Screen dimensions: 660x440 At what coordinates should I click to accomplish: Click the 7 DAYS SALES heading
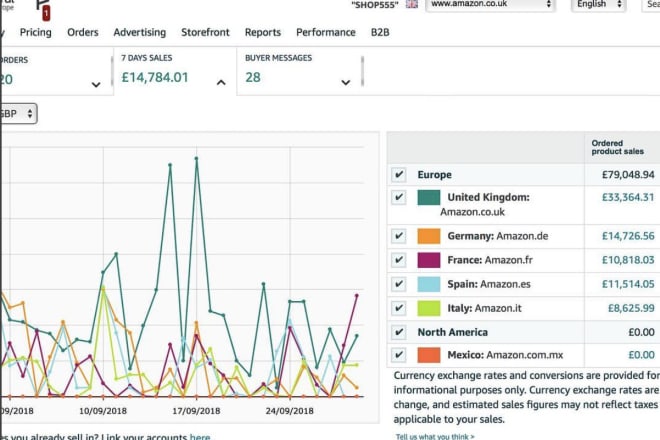[146, 58]
